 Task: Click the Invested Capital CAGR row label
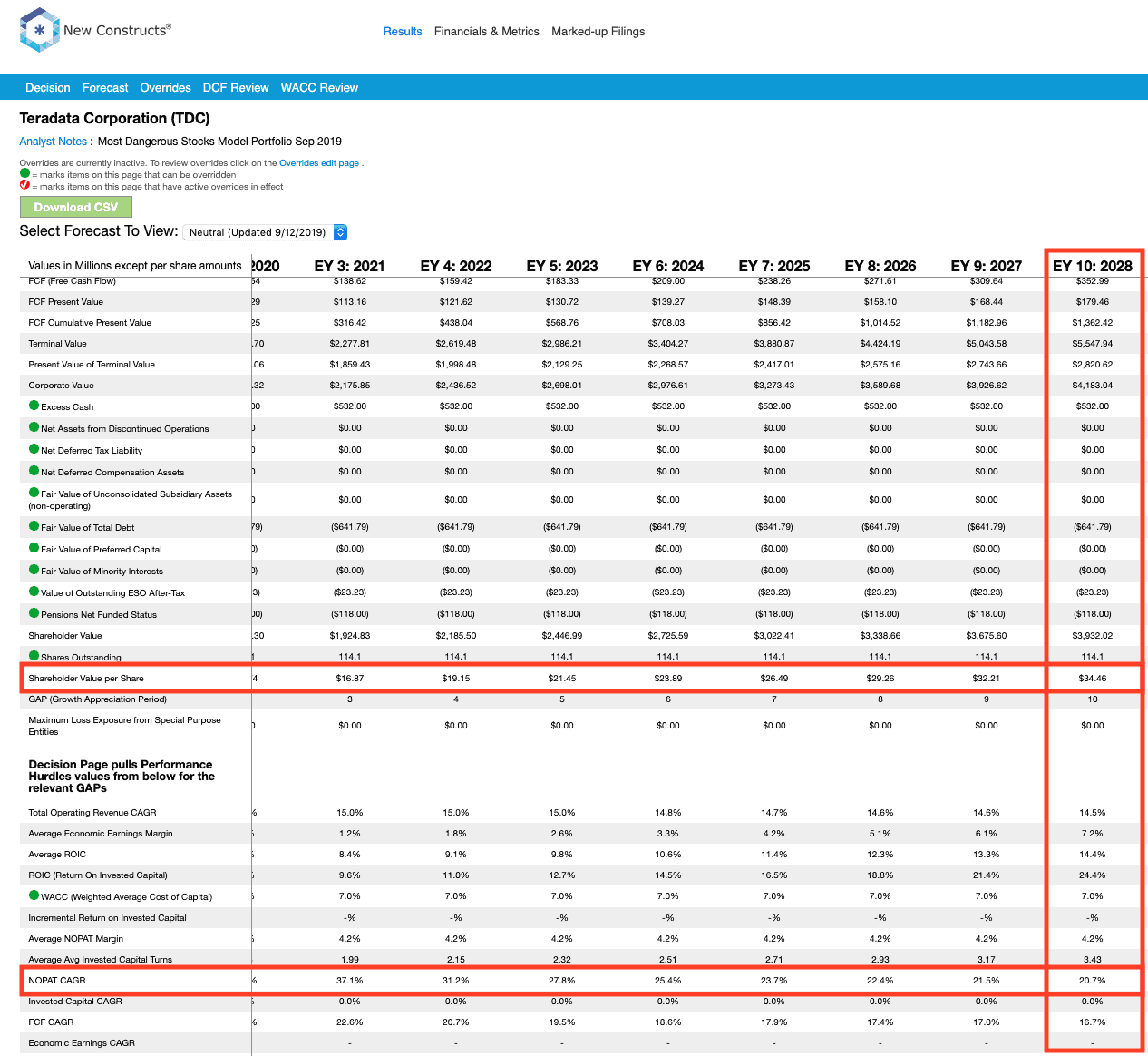click(75, 1002)
